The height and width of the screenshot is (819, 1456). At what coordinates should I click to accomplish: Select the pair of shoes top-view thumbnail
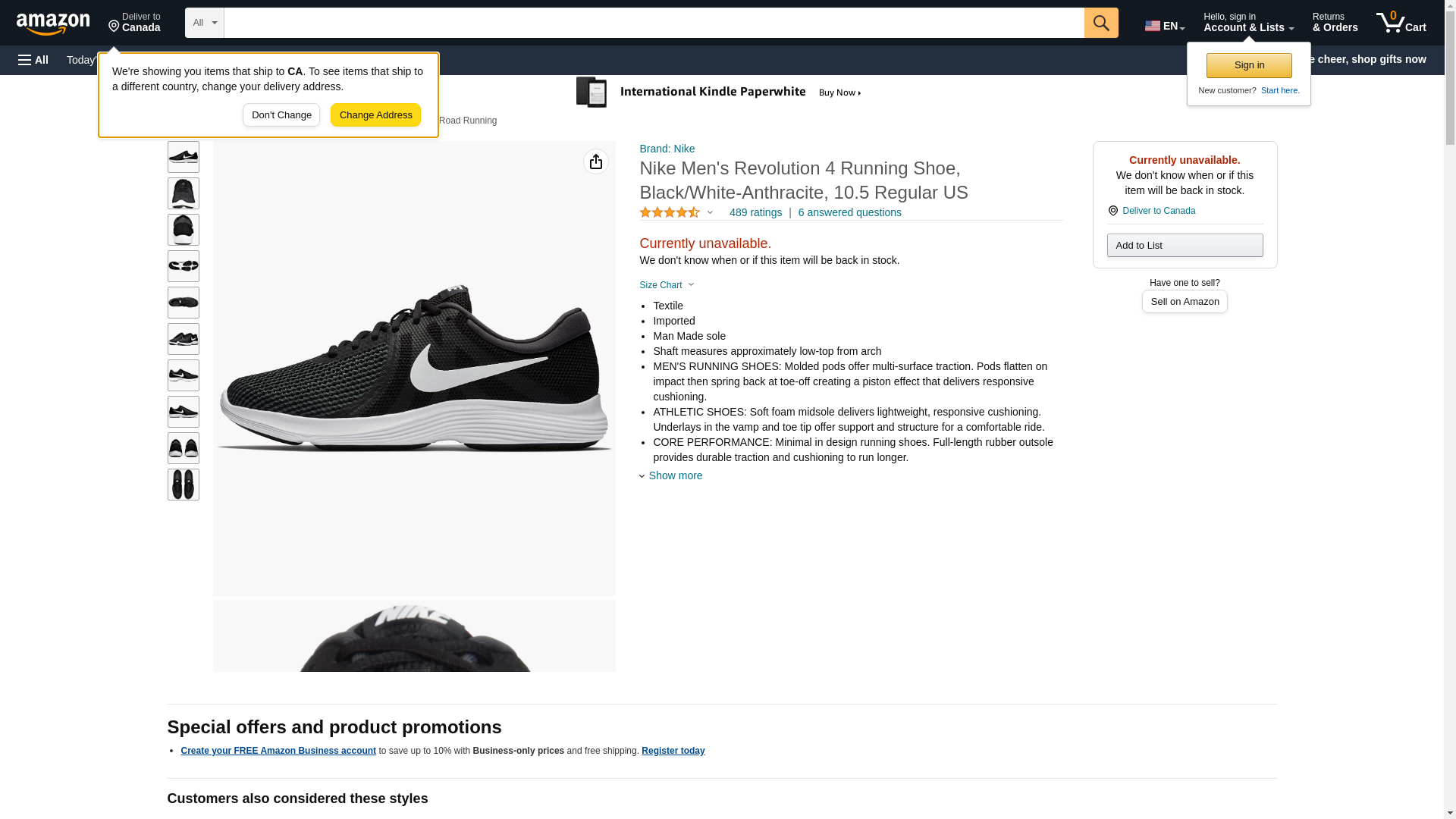click(183, 485)
